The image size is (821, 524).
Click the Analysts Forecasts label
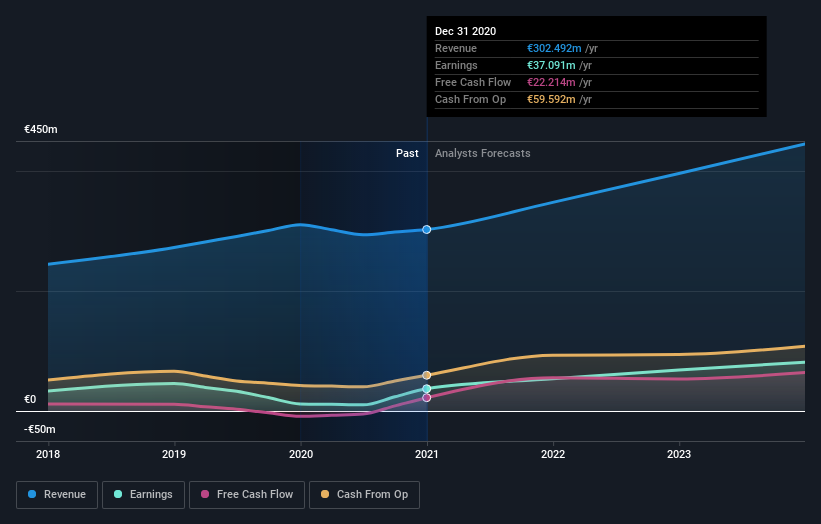(483, 153)
